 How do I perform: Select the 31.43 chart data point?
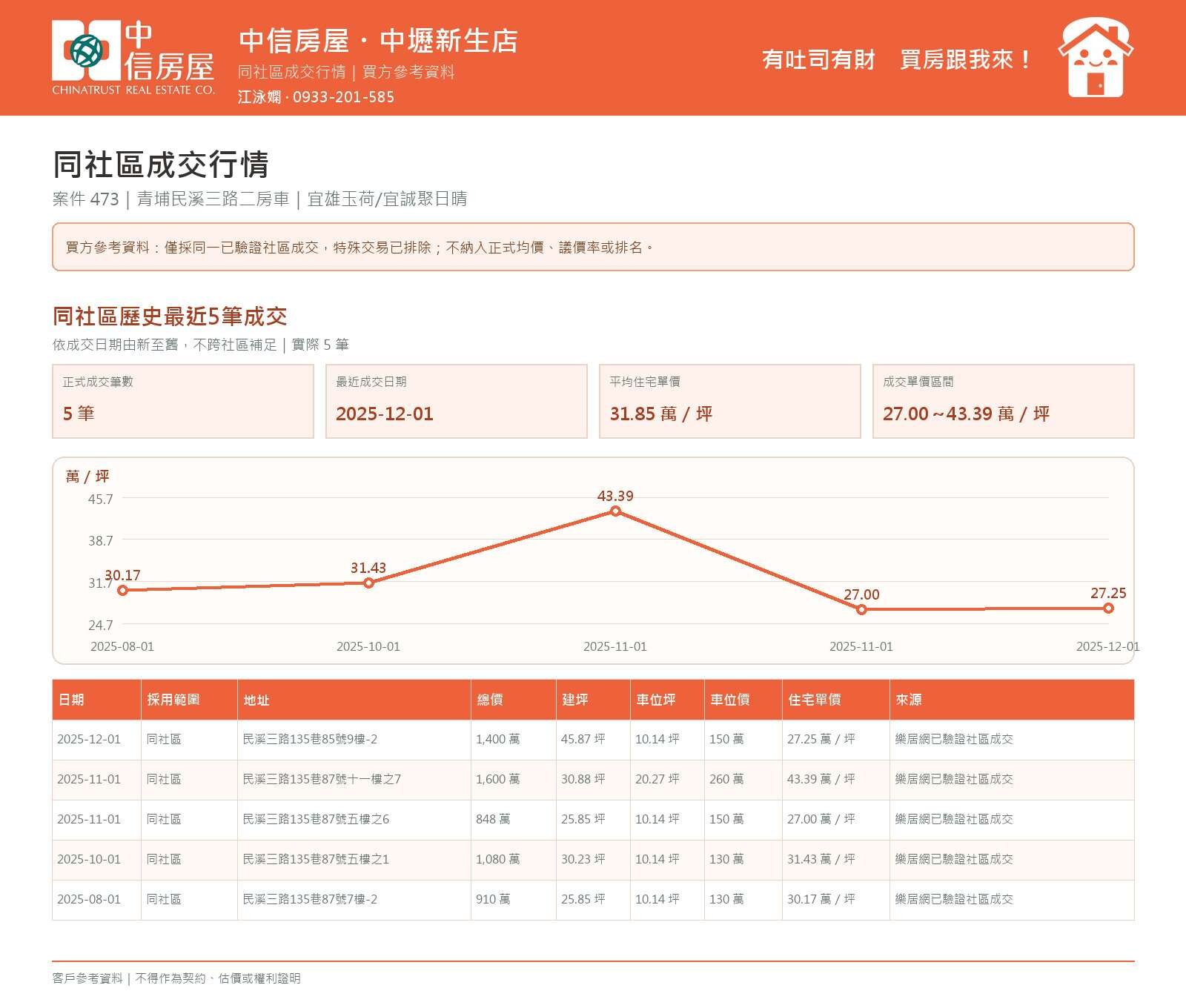368,583
